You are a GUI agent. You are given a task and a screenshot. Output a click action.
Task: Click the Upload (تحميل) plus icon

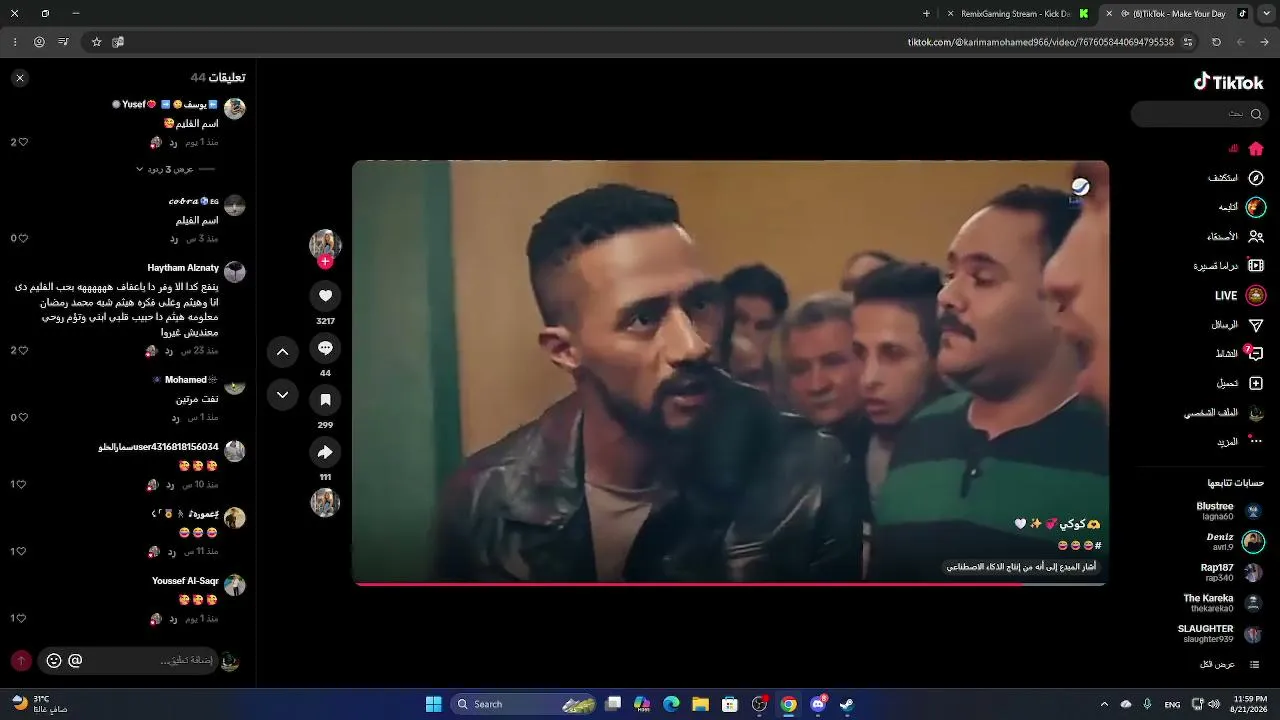coord(1256,383)
